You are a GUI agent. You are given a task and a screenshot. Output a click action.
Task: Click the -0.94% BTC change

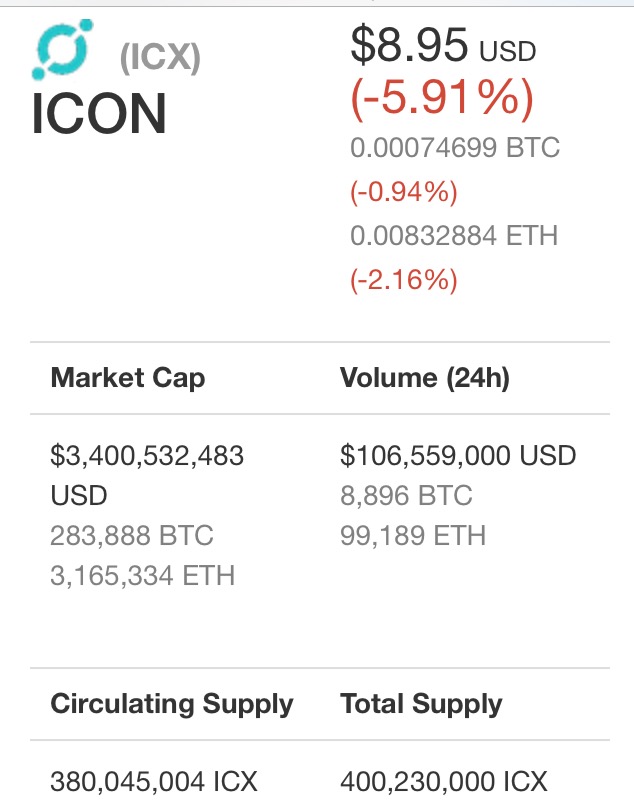(x=404, y=192)
